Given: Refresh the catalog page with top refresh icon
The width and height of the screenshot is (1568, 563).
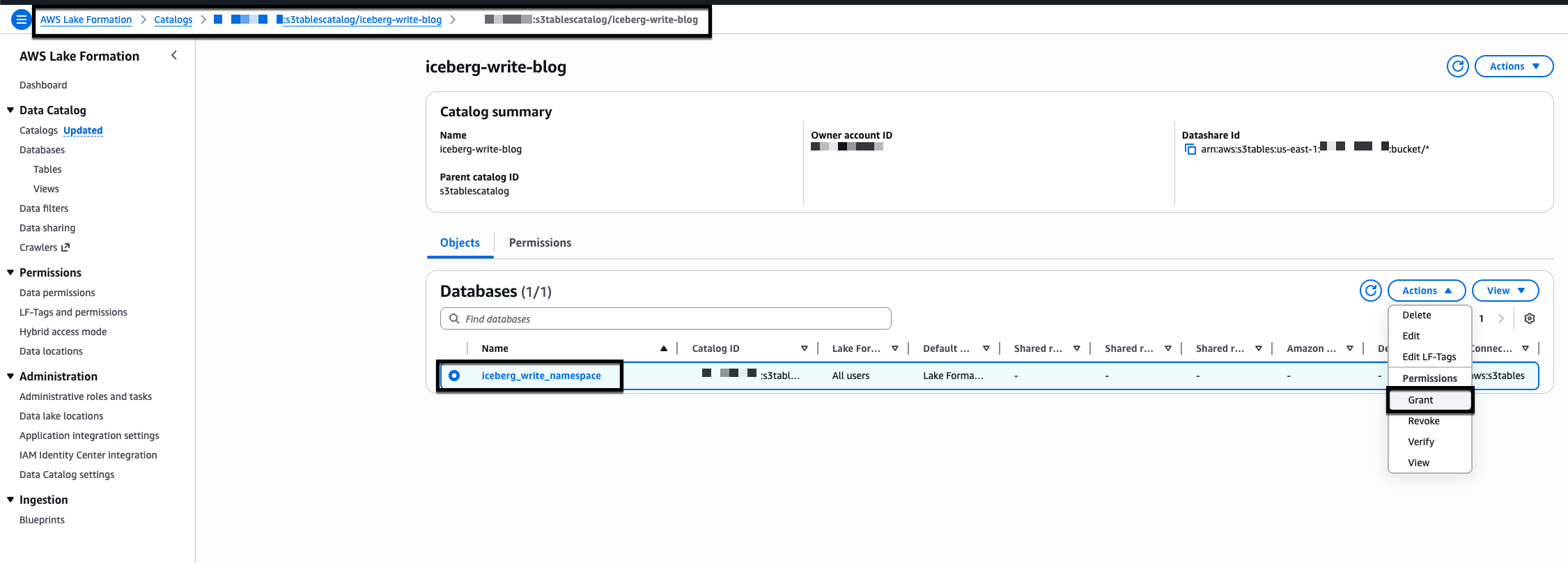Looking at the screenshot, I should click(1457, 66).
